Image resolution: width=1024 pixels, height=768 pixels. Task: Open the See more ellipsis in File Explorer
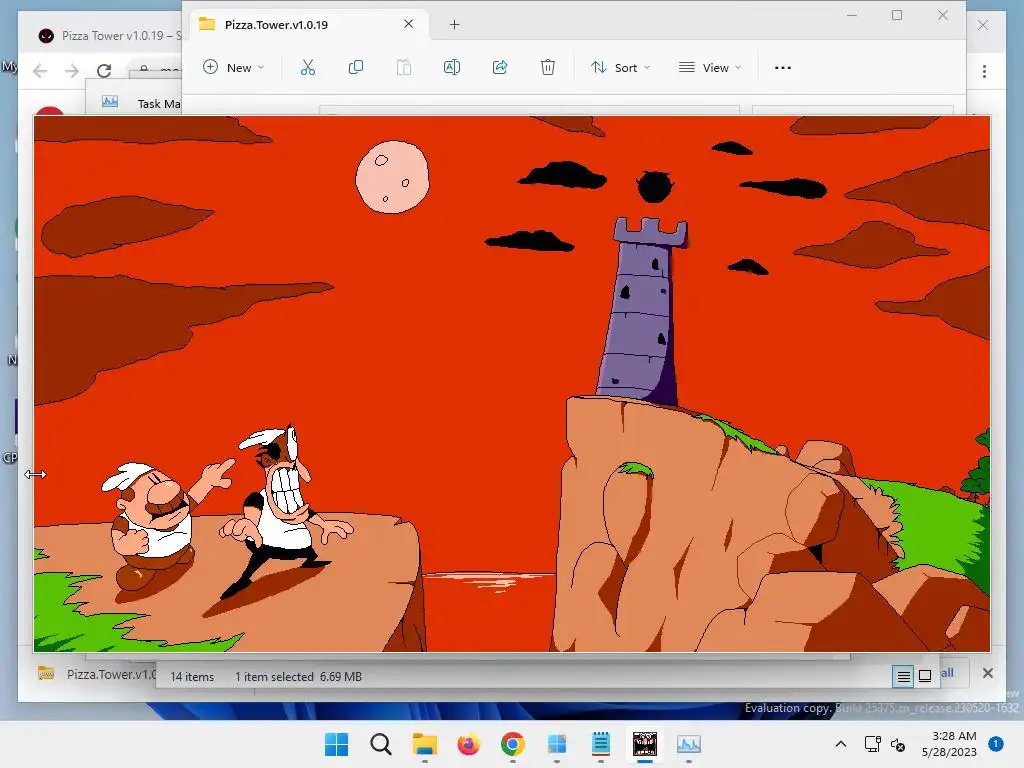coord(782,67)
